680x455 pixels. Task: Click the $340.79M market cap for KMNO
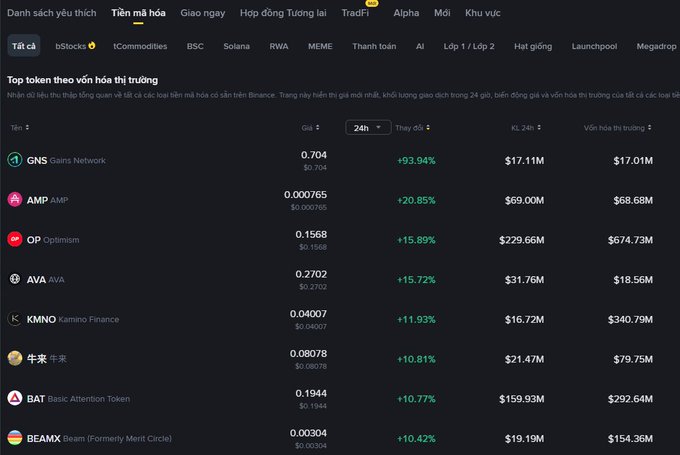point(630,319)
